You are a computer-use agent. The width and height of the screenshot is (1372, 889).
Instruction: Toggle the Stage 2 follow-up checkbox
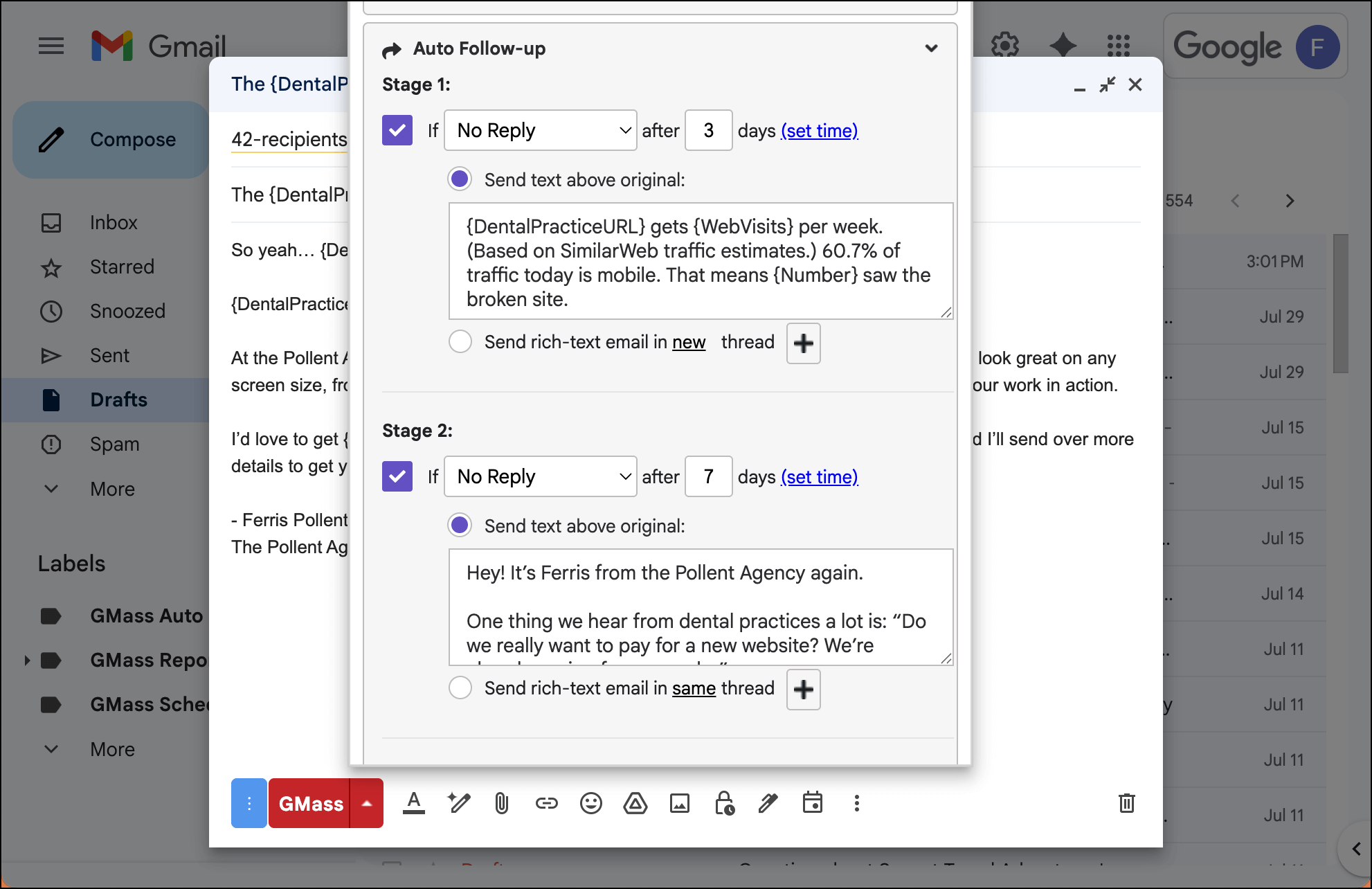[397, 476]
